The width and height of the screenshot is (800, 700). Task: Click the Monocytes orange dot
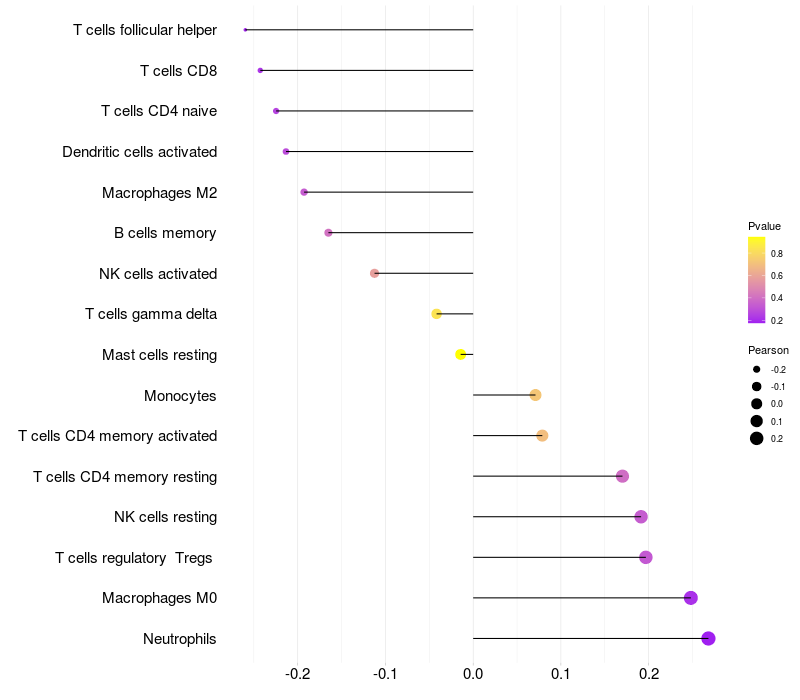pos(535,395)
